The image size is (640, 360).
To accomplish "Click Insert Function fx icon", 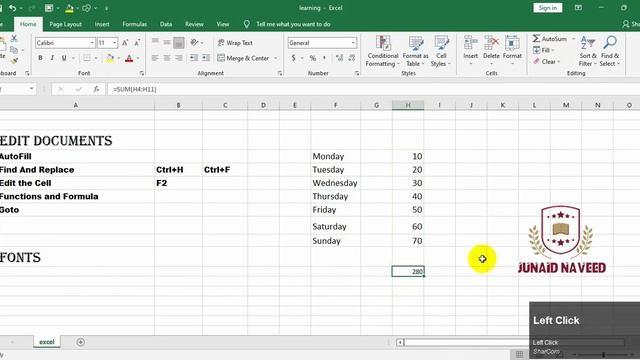I will pyautogui.click(x=96, y=89).
